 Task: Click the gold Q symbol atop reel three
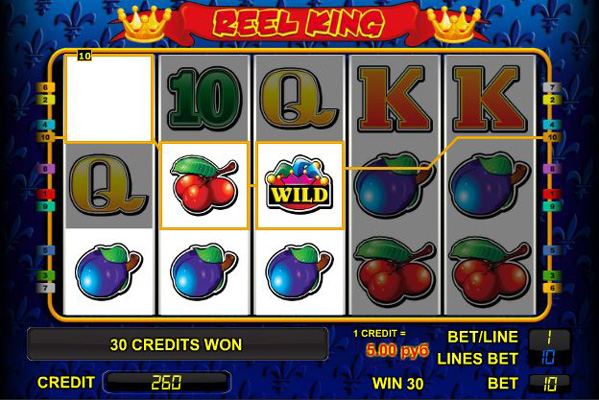[x=299, y=99]
